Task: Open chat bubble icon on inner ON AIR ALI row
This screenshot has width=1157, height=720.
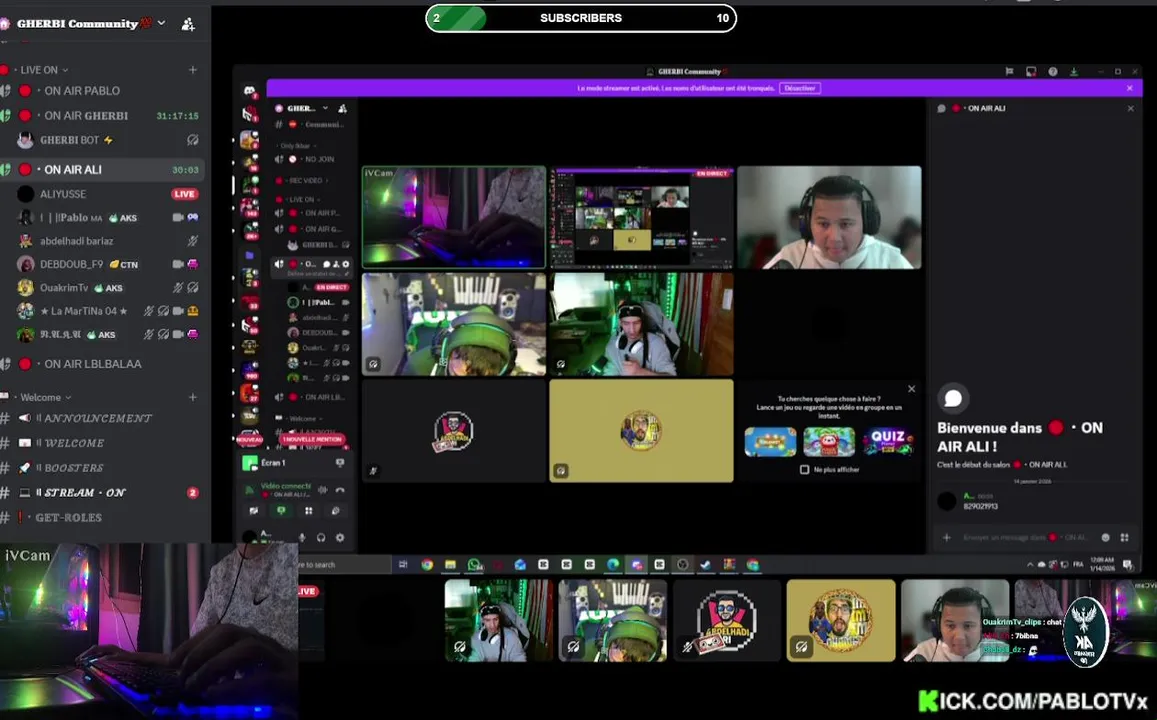Action: point(326,263)
